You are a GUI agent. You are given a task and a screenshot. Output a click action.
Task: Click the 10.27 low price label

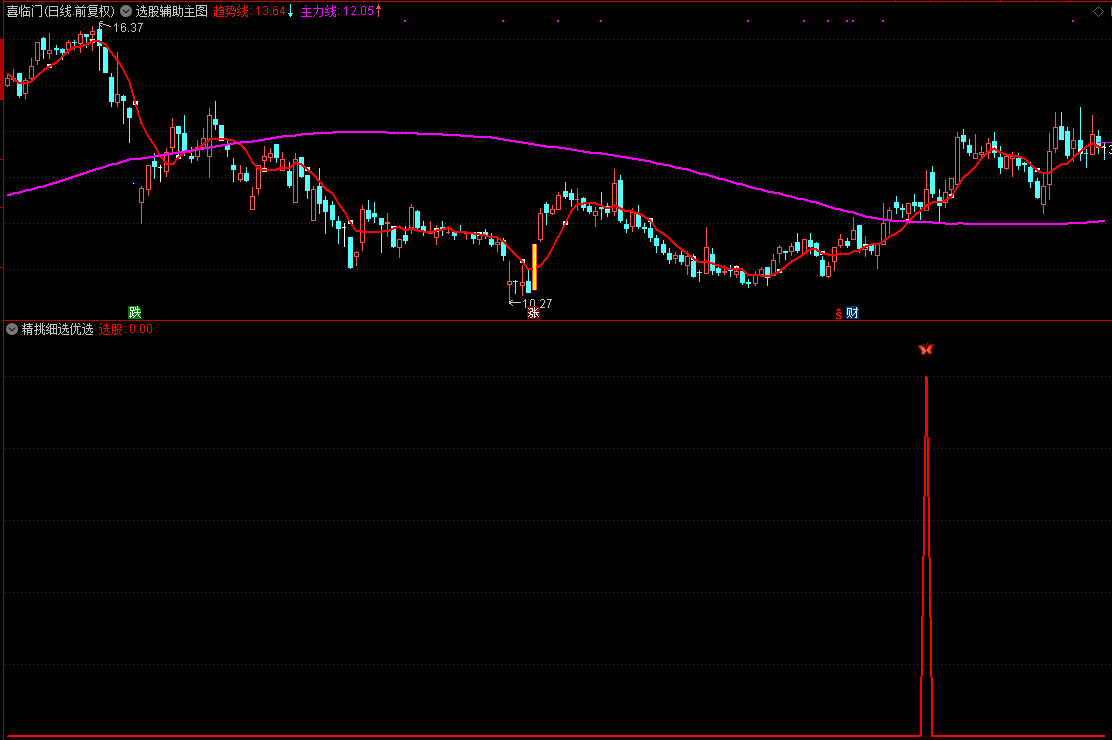coord(537,303)
